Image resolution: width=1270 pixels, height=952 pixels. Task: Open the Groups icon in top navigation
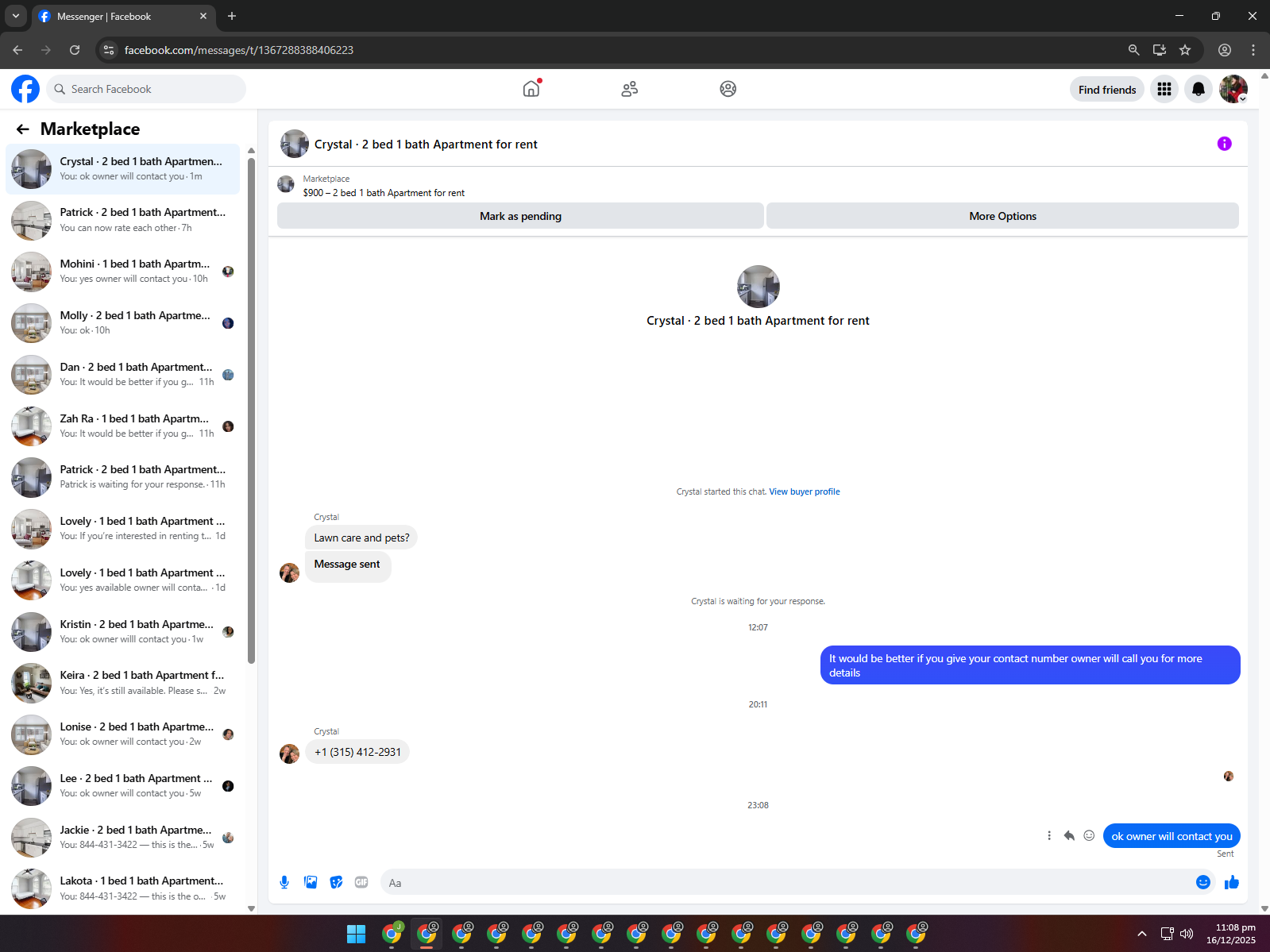click(728, 89)
